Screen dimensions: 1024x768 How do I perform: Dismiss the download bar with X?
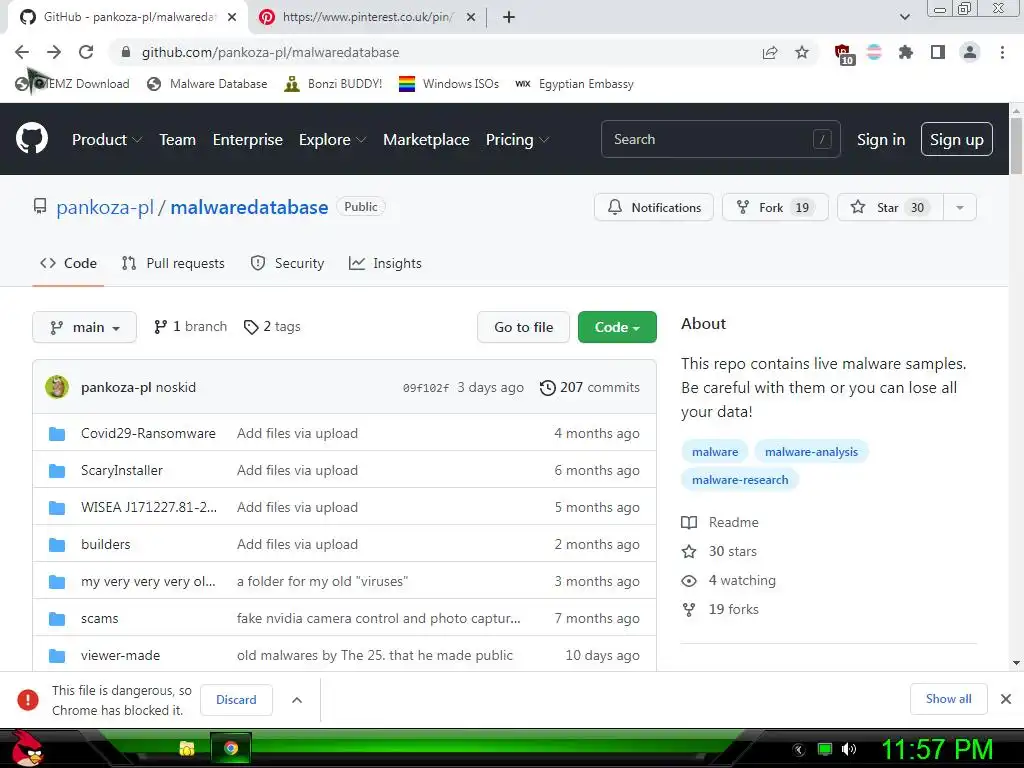pyautogui.click(x=1006, y=699)
